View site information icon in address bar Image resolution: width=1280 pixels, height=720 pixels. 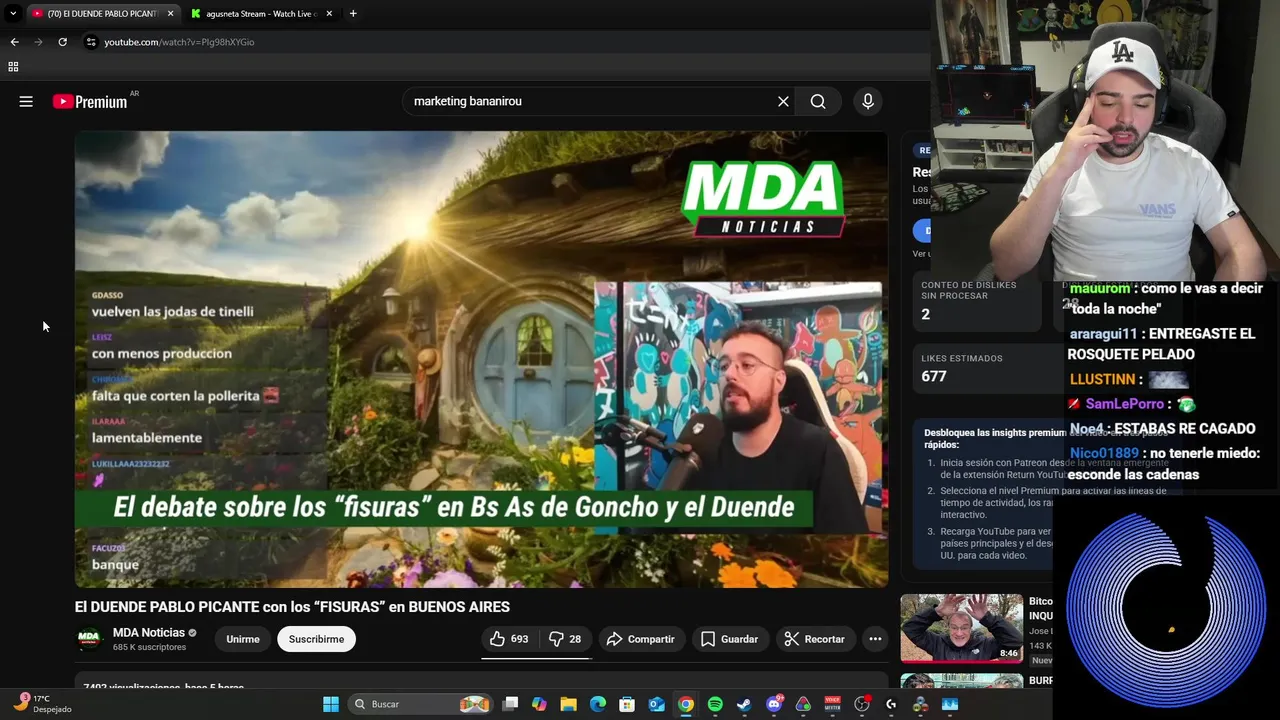pos(91,42)
